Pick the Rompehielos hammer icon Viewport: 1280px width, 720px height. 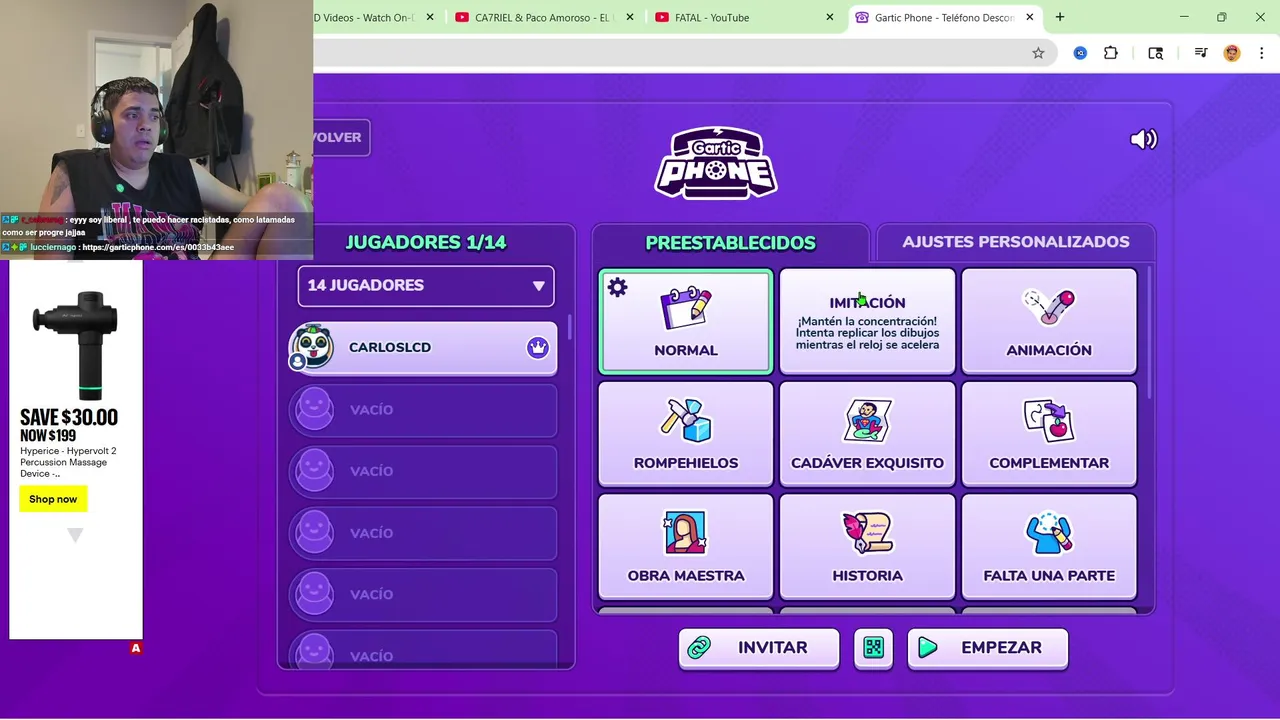pyautogui.click(x=685, y=420)
